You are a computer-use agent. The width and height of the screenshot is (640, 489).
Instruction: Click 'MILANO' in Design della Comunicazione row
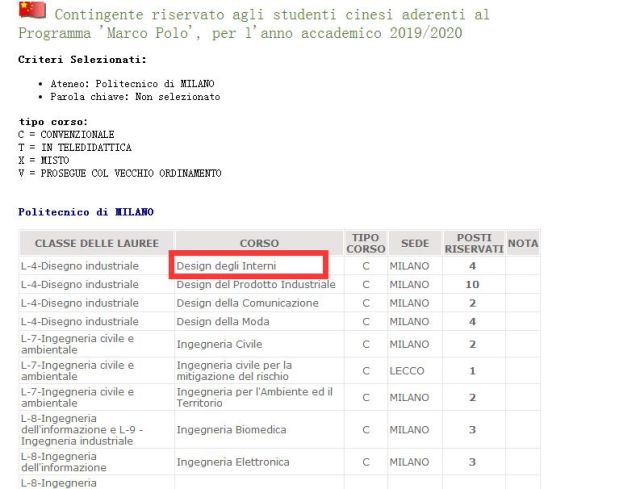(x=409, y=303)
